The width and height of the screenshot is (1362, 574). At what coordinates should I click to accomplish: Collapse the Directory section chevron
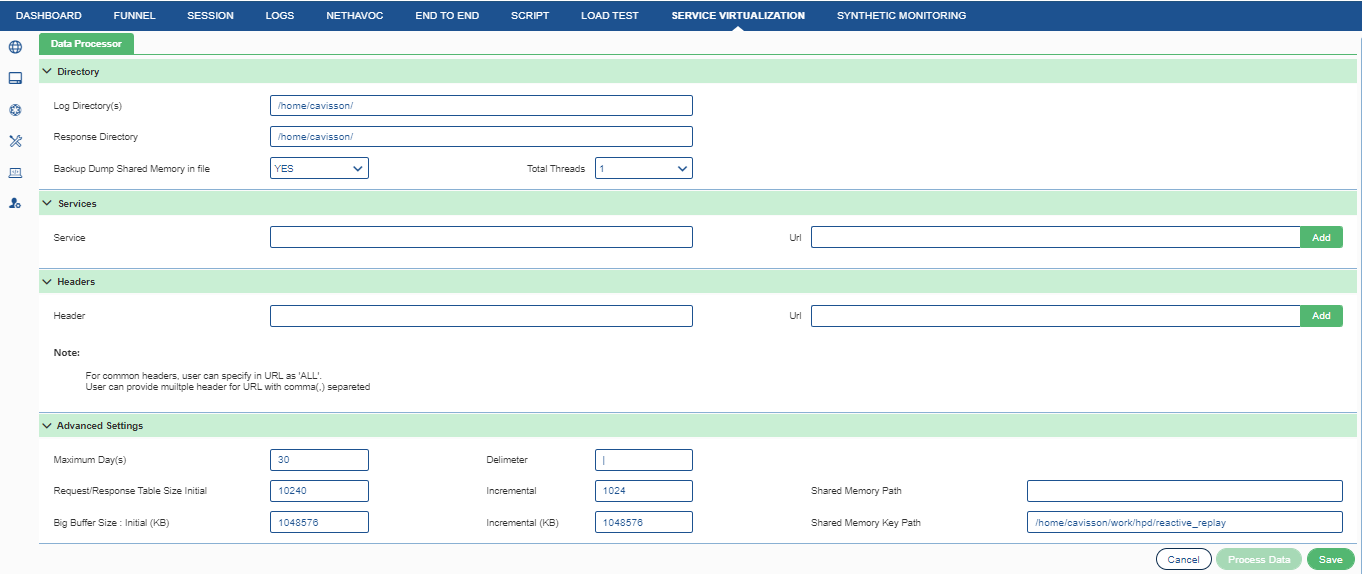[47, 72]
